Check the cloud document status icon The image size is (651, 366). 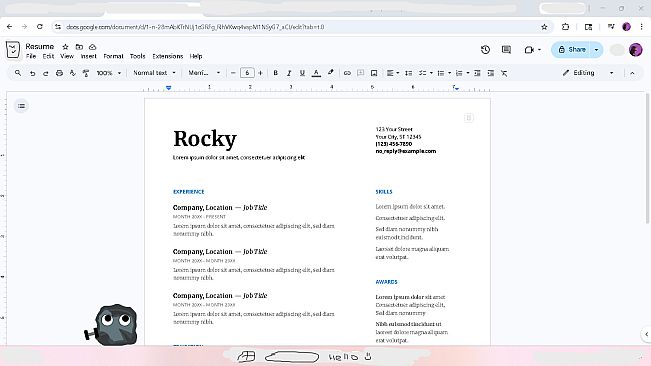click(x=93, y=47)
